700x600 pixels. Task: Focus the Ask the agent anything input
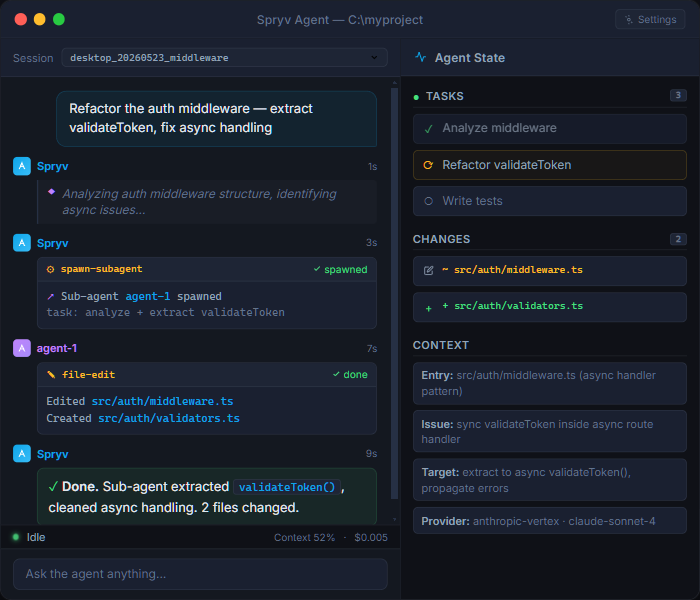point(200,574)
